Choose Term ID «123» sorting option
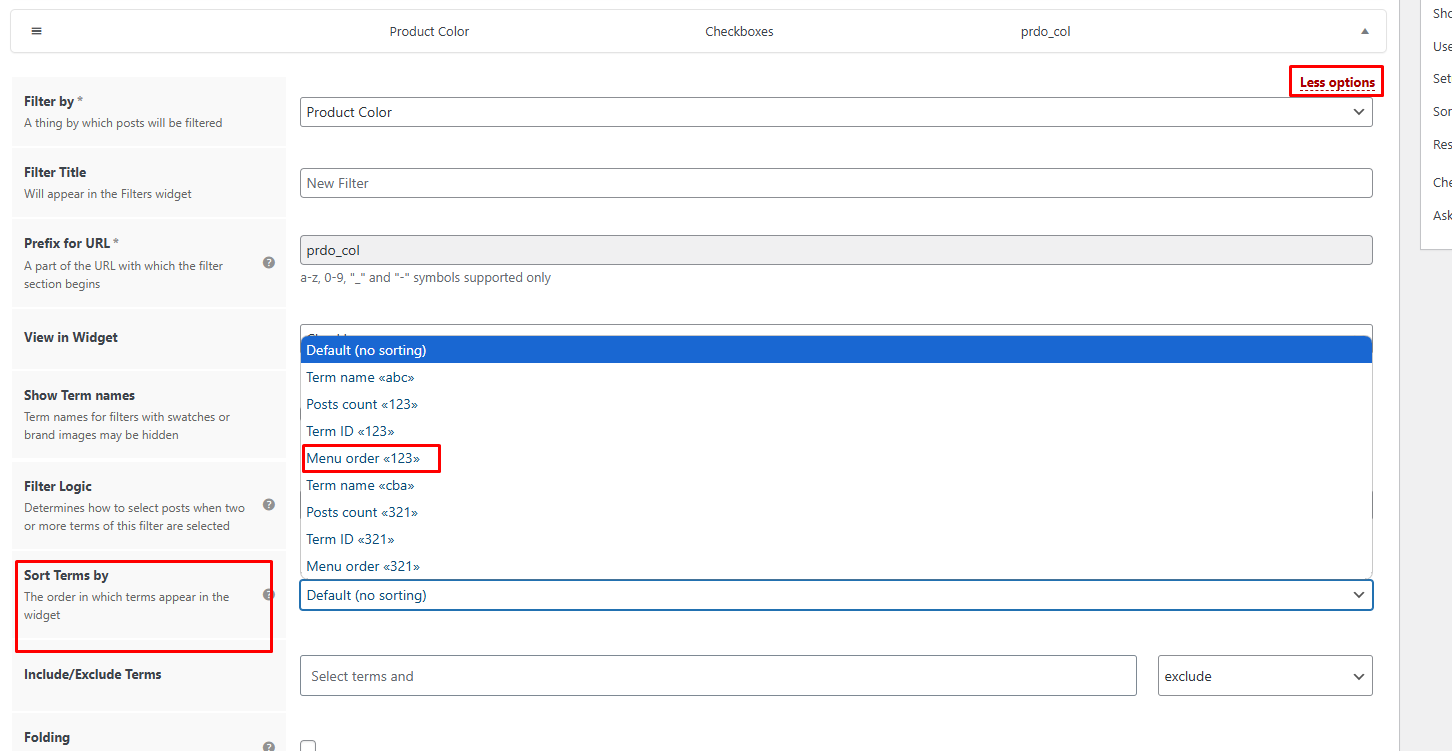 pyautogui.click(x=836, y=431)
